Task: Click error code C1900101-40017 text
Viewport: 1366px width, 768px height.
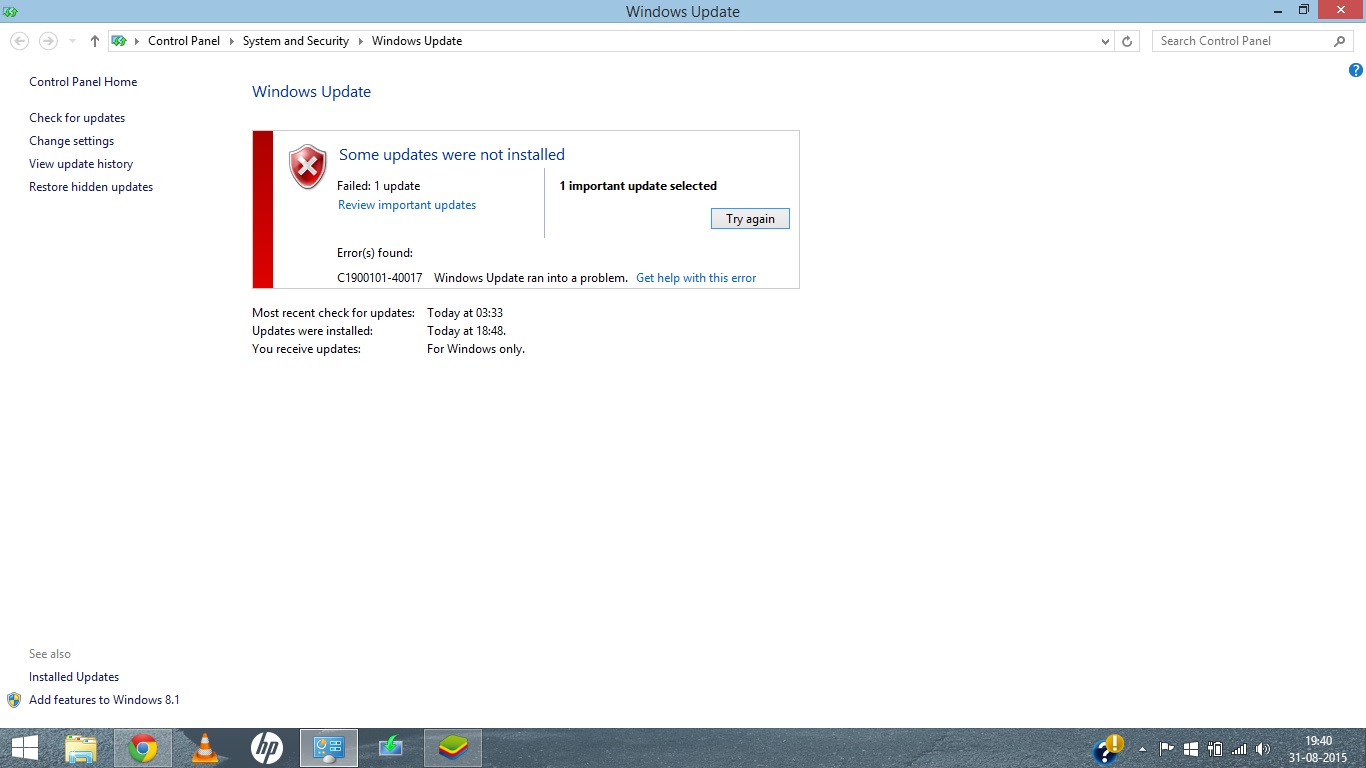Action: click(380, 278)
